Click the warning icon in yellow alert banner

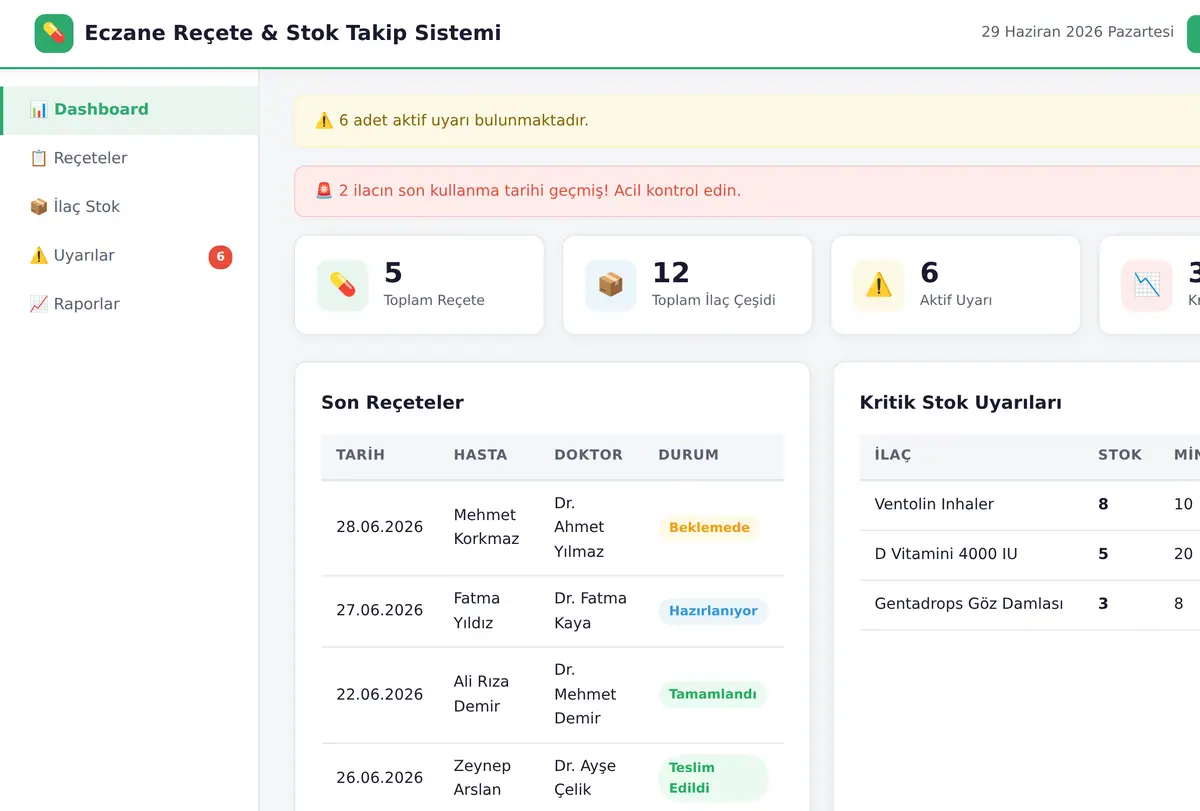coord(324,121)
